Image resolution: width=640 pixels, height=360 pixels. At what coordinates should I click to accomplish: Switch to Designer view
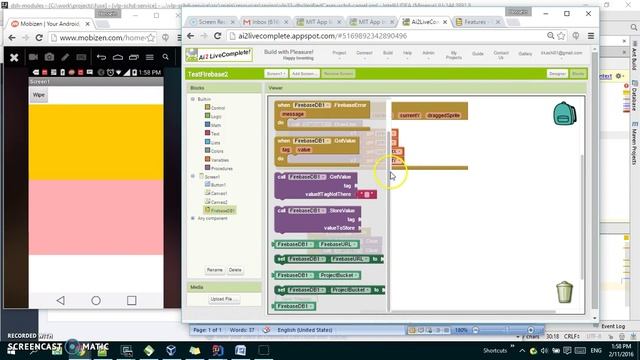click(557, 74)
